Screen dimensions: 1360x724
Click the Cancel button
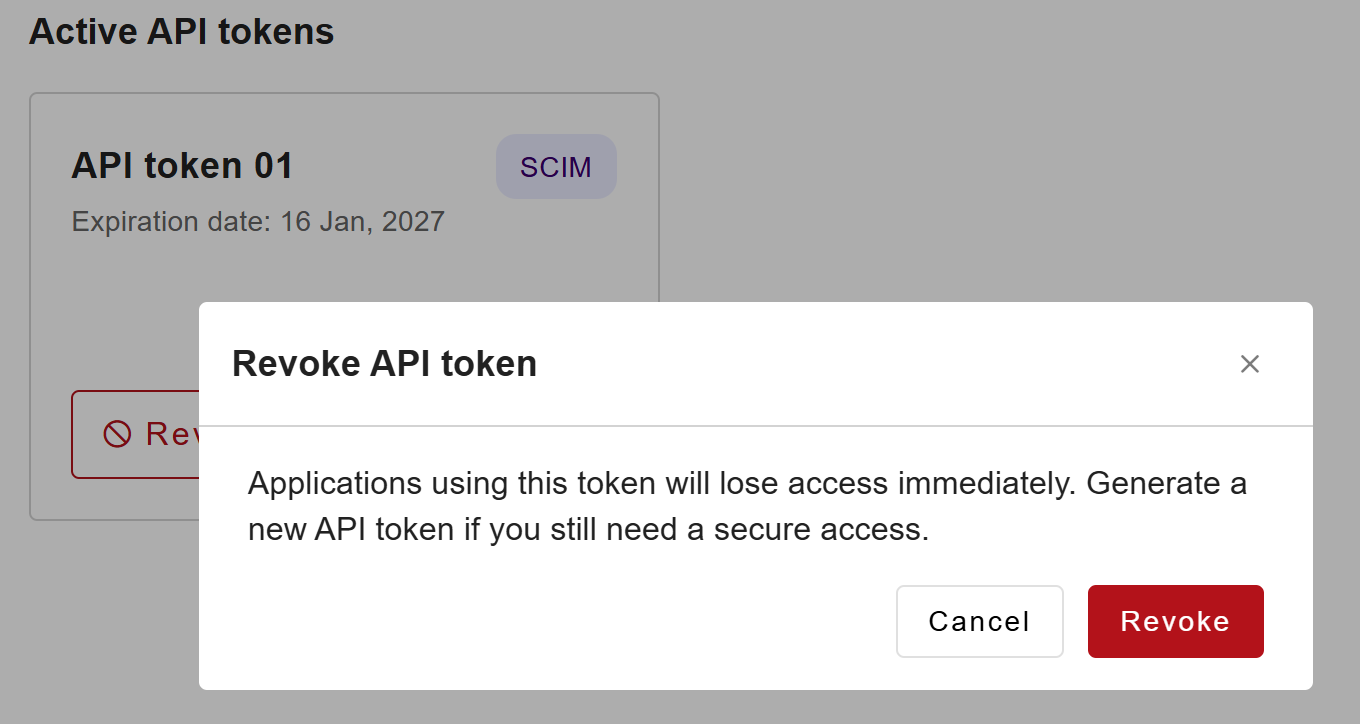coord(979,621)
